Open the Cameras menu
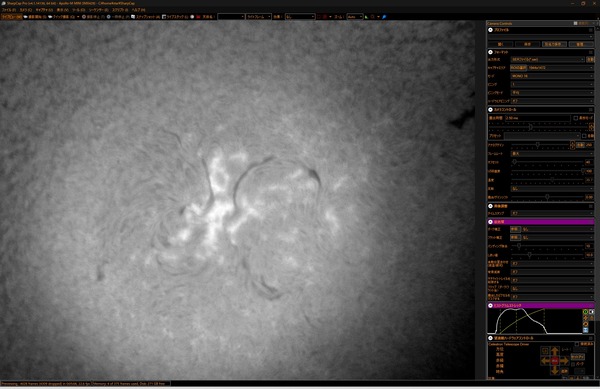Screen dimensions: 600x389 click(x=26, y=10)
